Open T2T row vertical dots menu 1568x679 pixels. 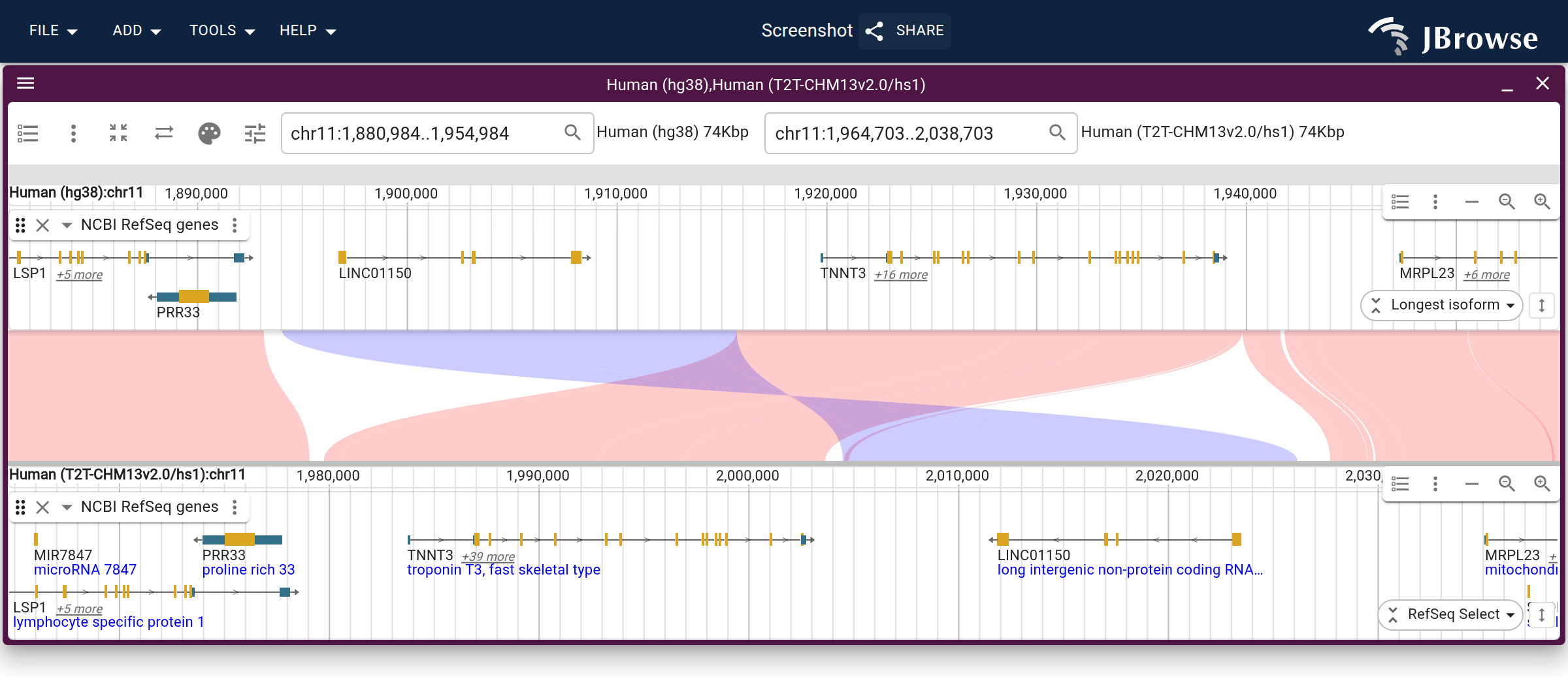[1435, 484]
